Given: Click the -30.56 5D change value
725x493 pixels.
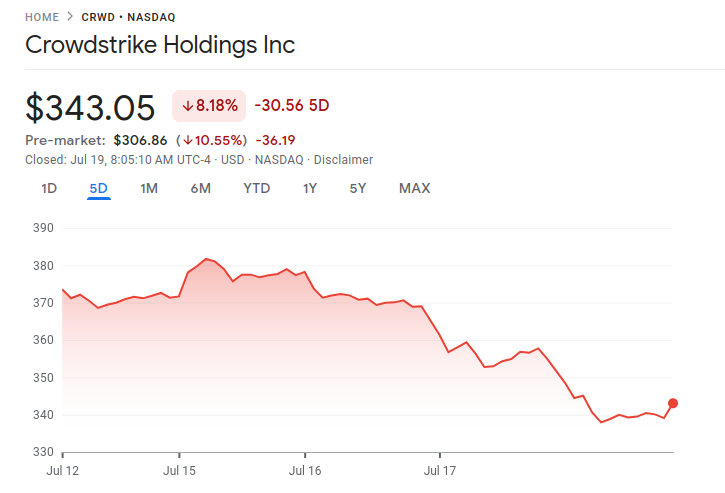Looking at the screenshot, I should pos(292,105).
